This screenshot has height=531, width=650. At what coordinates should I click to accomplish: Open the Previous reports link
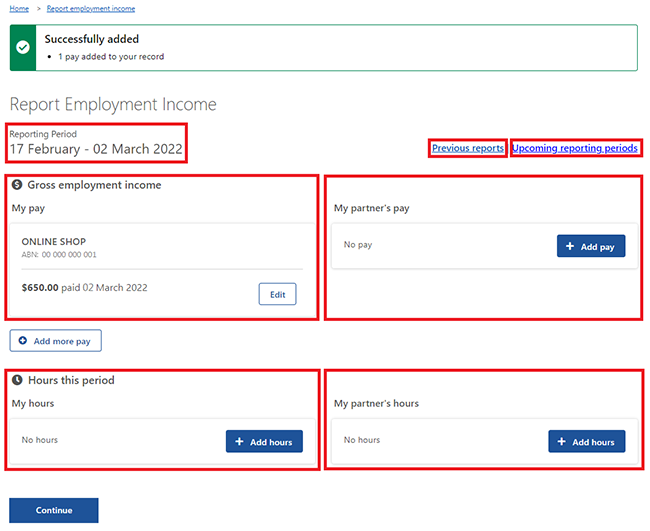pos(467,148)
